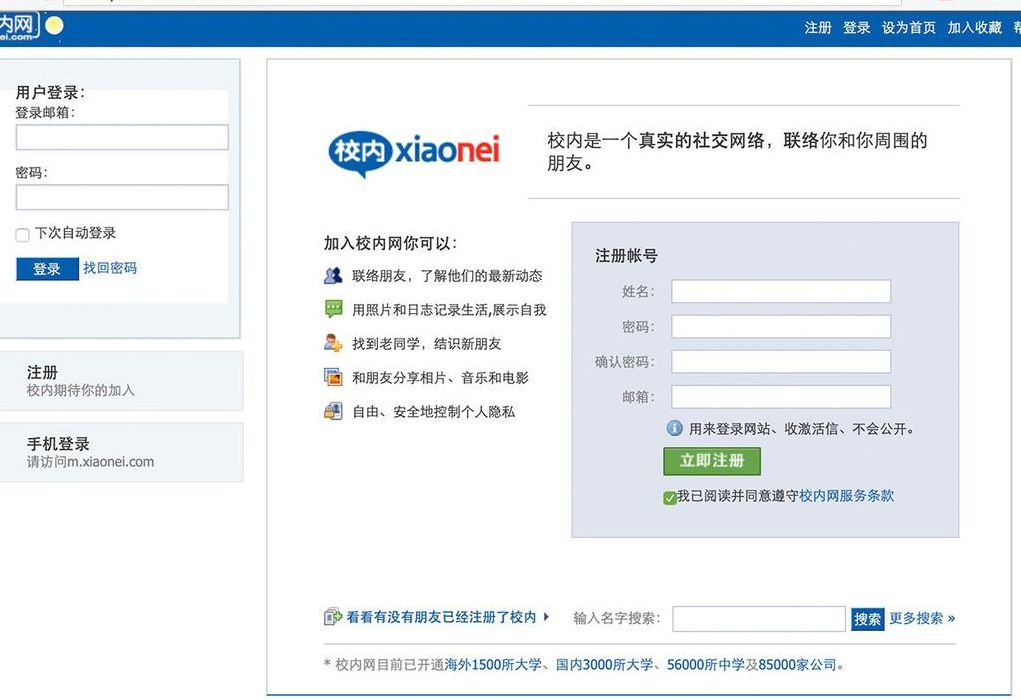Viewport: 1021px width, 700px height.
Task: Select 设为首页 in the top bar
Action: click(x=908, y=27)
